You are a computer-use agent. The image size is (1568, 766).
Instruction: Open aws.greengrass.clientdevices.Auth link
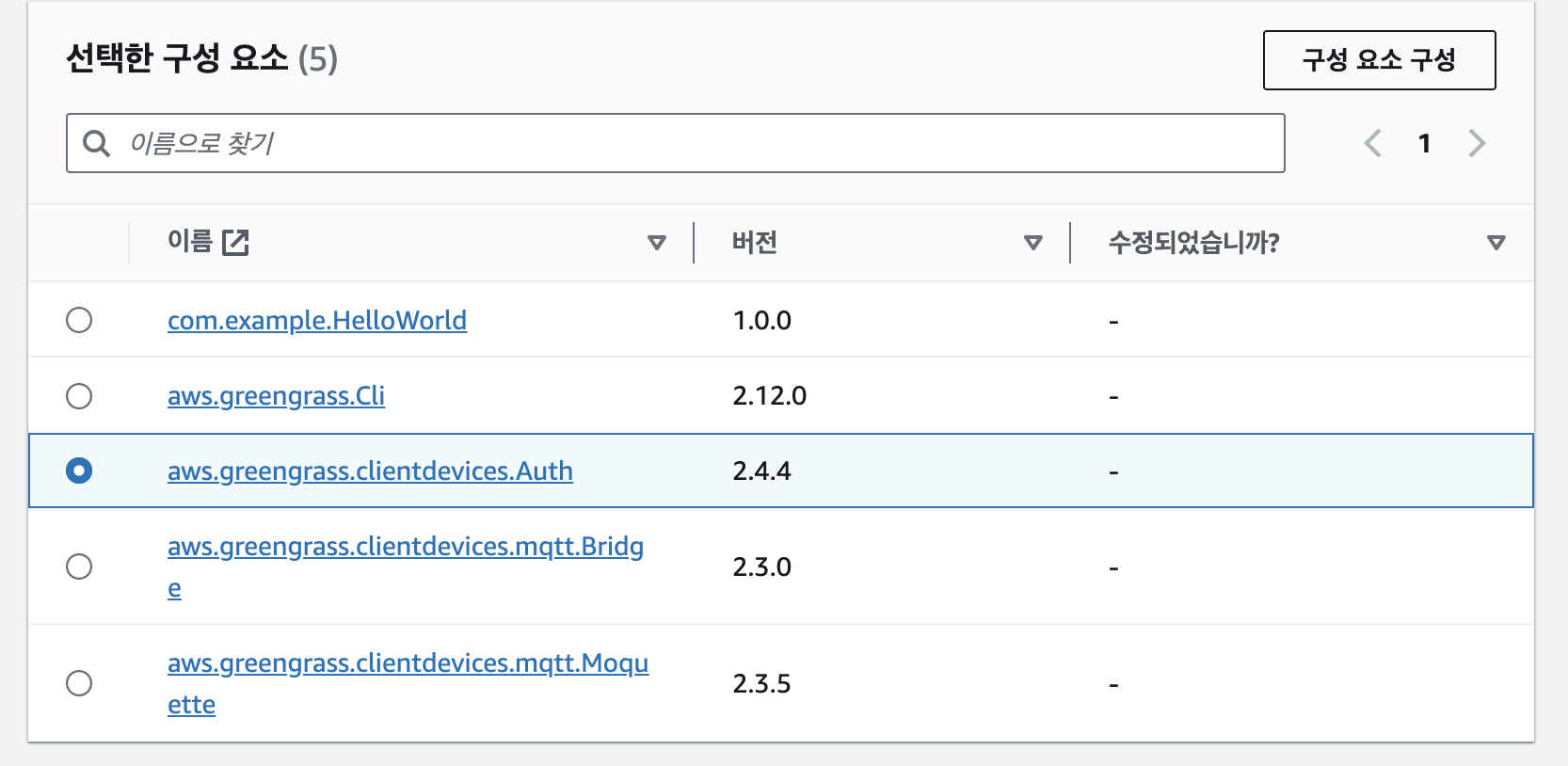pyautogui.click(x=370, y=471)
